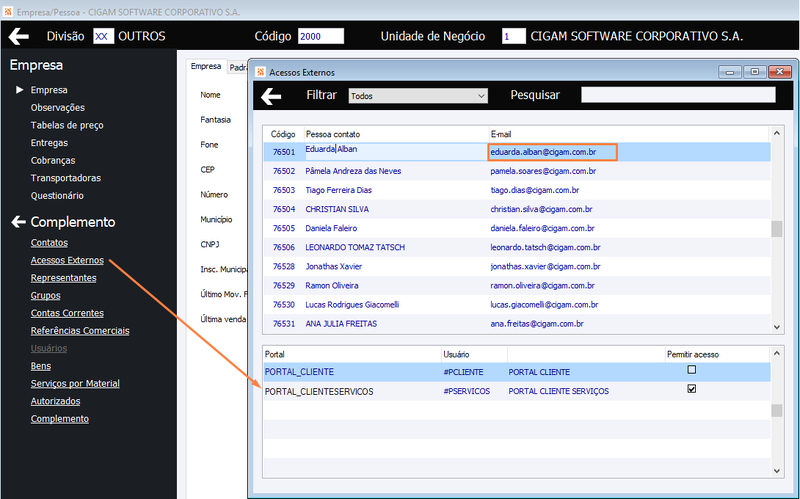Switch to the Empresa tab

pos(206,66)
